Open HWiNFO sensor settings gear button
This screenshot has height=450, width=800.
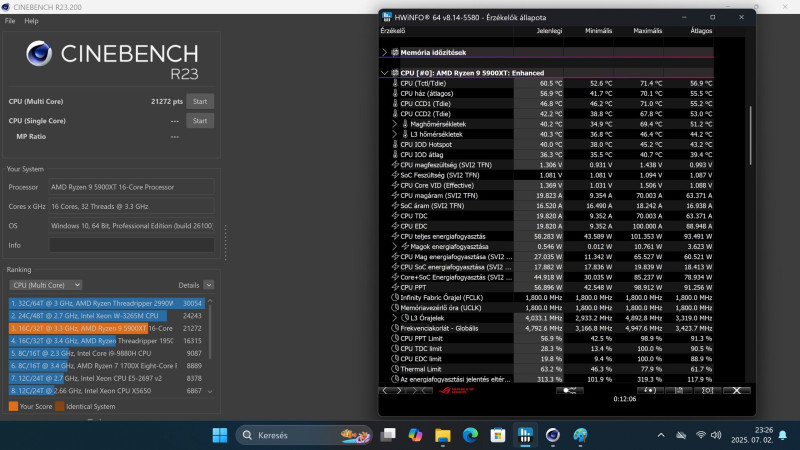click(x=708, y=391)
